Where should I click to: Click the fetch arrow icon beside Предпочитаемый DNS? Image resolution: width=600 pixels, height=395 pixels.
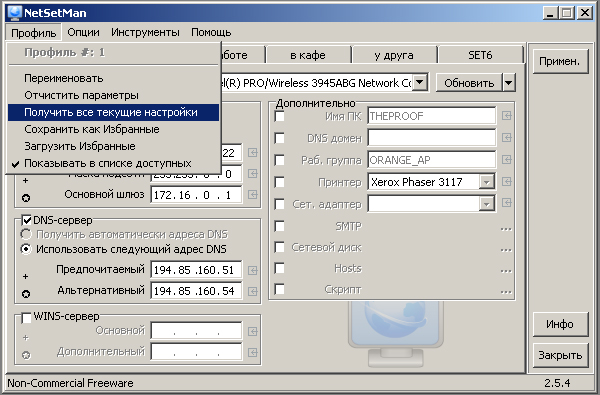(x=253, y=271)
